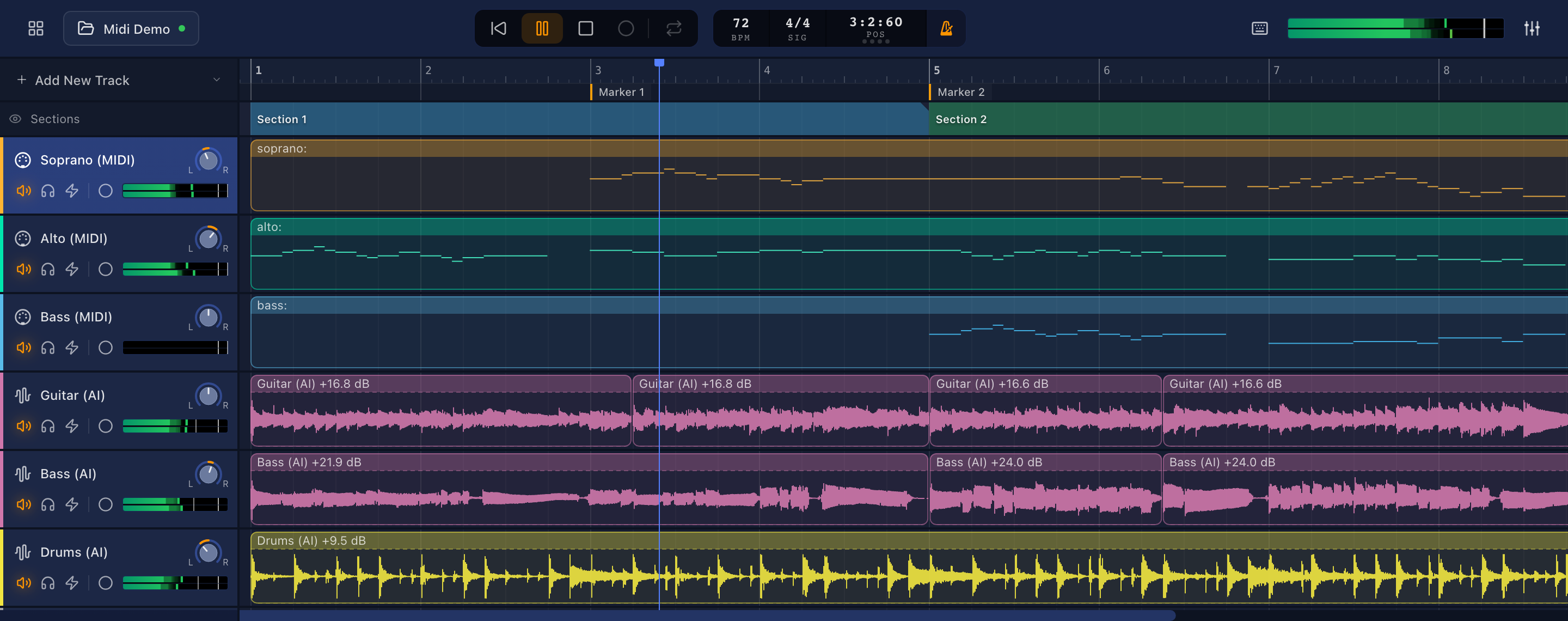Solo the Drums (AI) track with headphones

[x=47, y=583]
